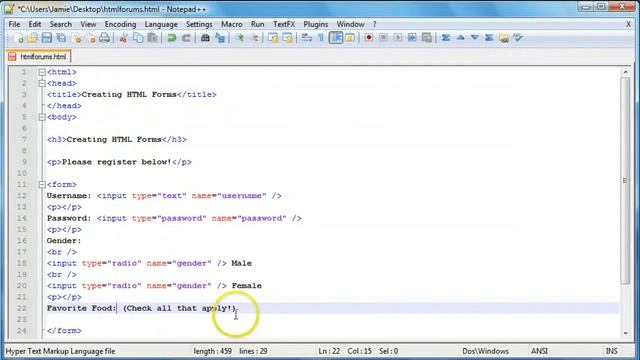Click the Zoom In toolbar icon

point(240,38)
